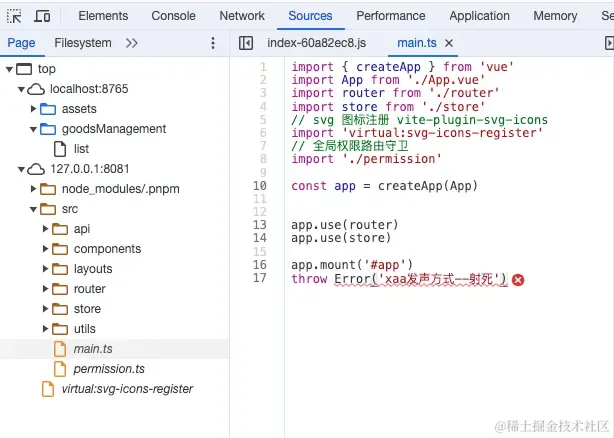
Task: Click the api folder icon
Action: pos(60,229)
